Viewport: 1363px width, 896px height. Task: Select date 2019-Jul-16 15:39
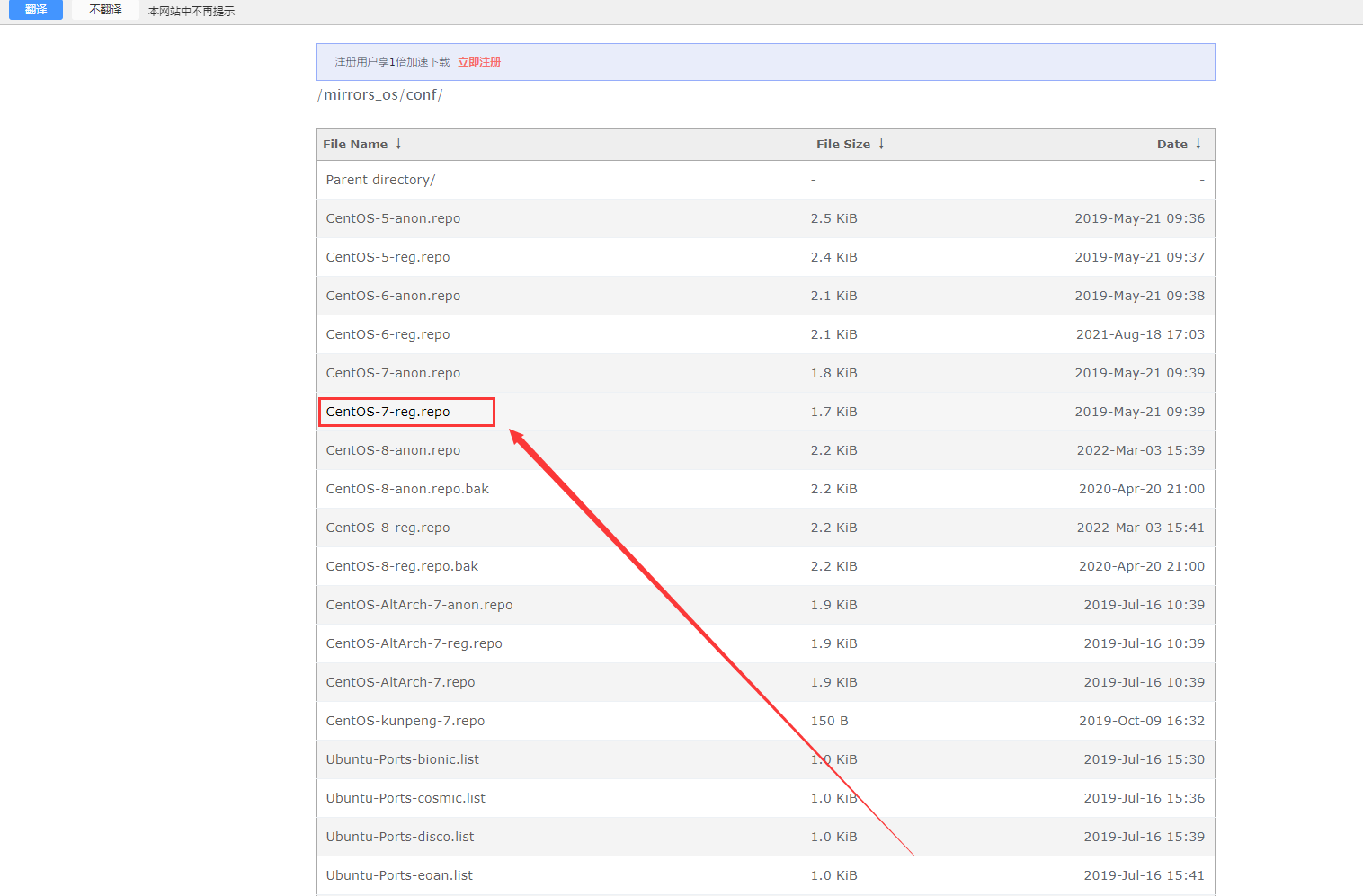tap(1144, 837)
